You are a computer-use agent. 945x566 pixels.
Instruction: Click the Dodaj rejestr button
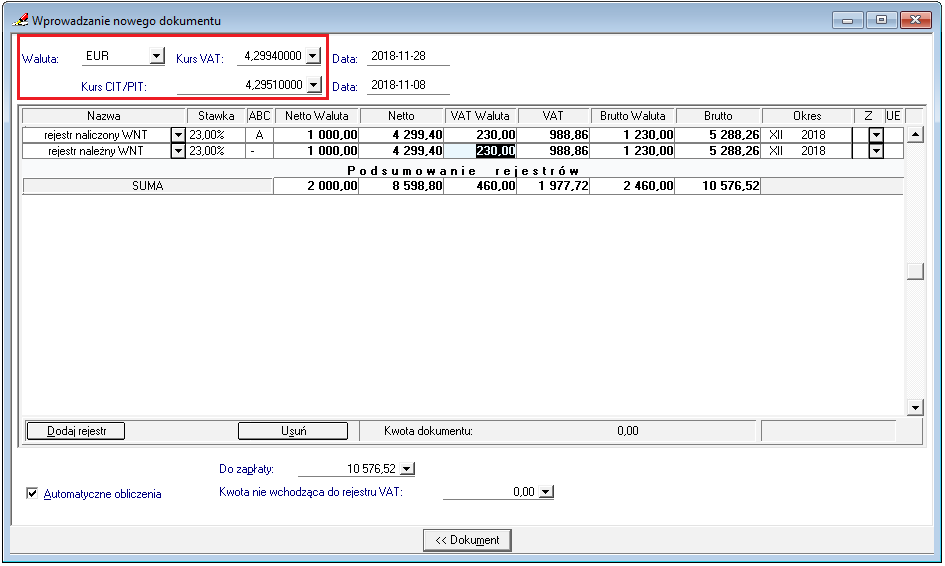pos(76,431)
